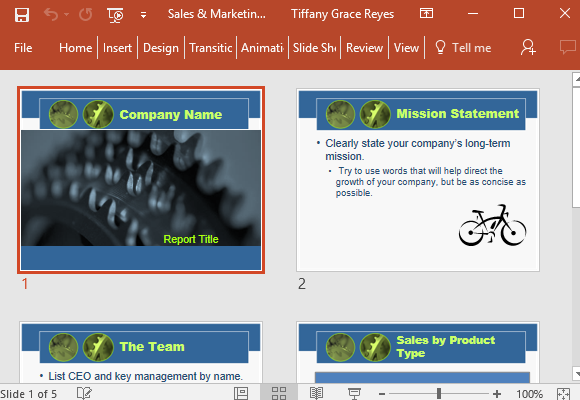Image resolution: width=580 pixels, height=400 pixels.
Task: Open the spell check icon in the status bar
Action: click(x=84, y=393)
